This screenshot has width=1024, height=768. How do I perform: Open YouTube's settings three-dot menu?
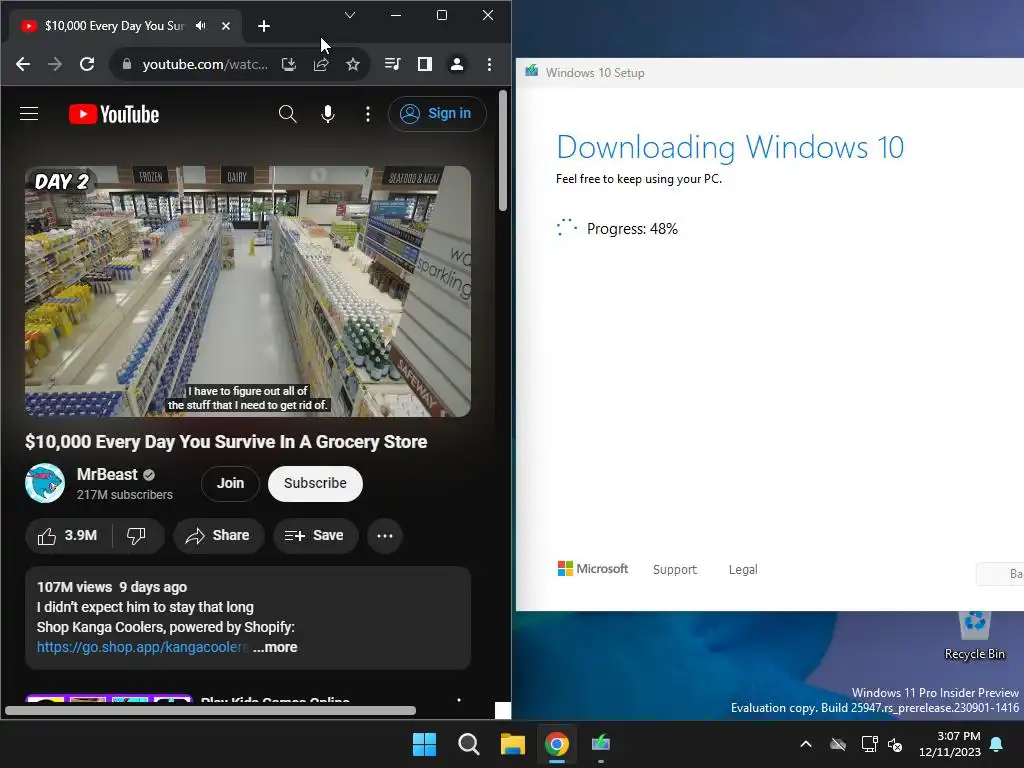pyautogui.click(x=368, y=114)
